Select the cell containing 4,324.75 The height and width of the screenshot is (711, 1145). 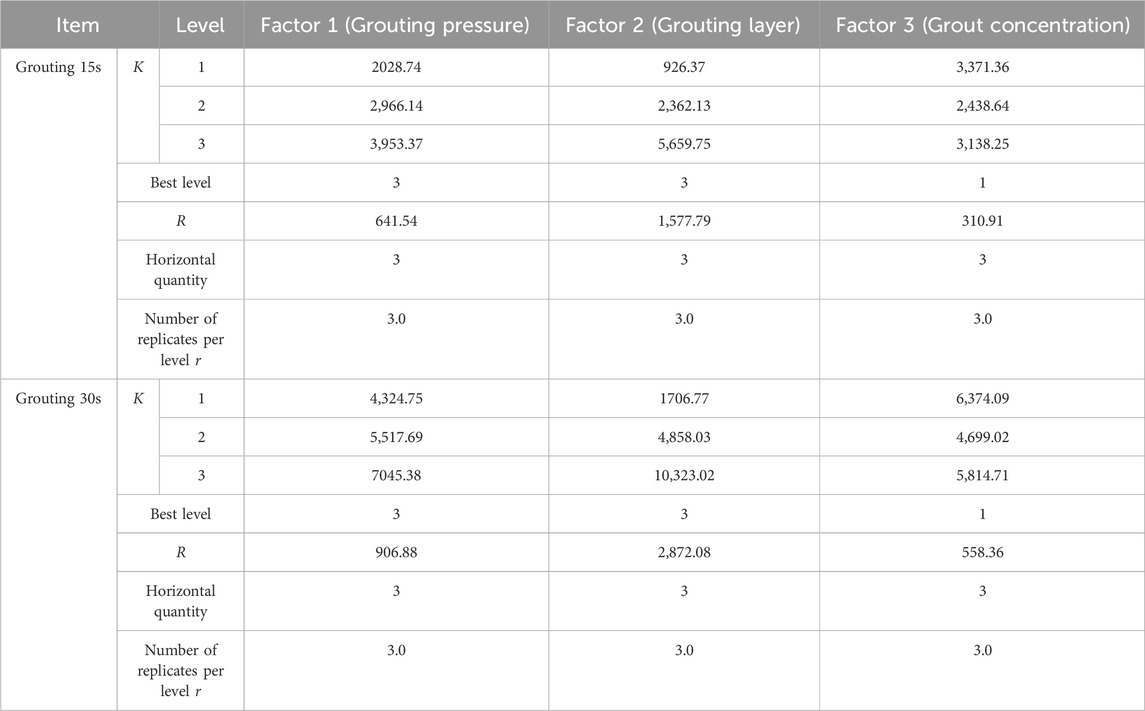pos(395,398)
